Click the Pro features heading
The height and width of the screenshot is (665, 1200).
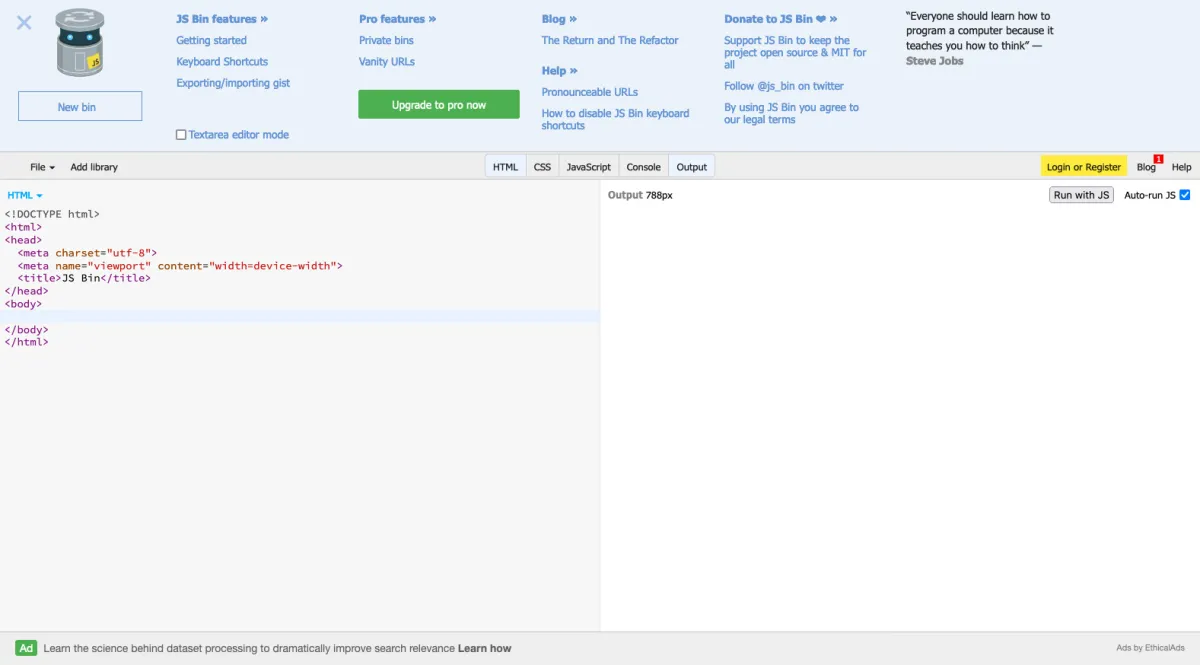pyautogui.click(x=398, y=19)
